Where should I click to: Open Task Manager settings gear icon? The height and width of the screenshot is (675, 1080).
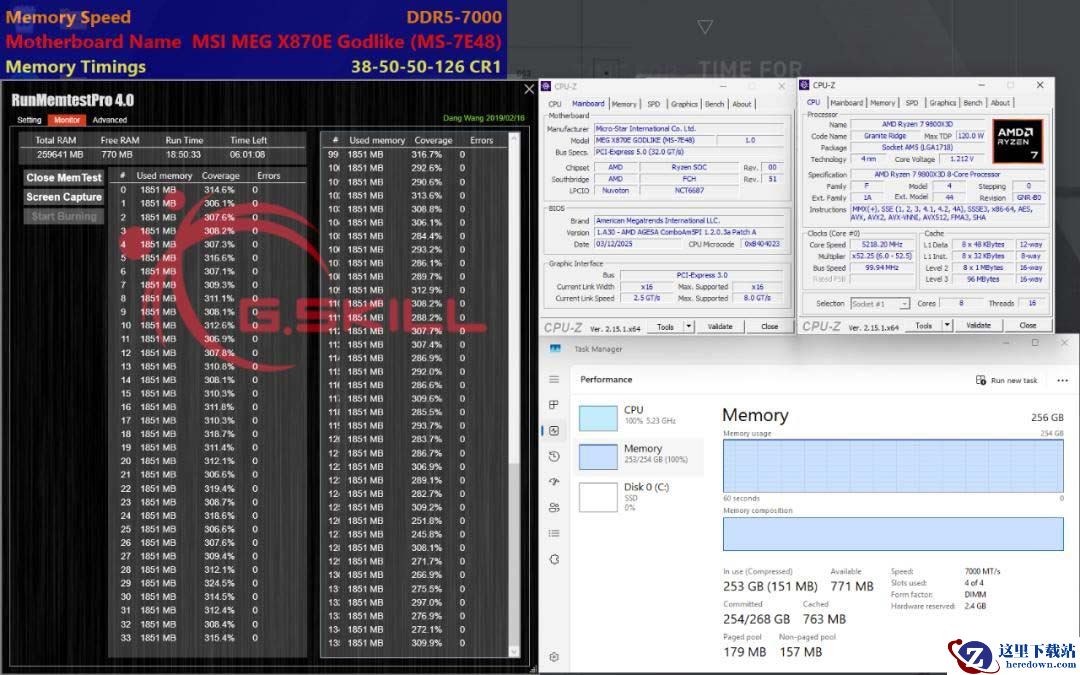(554, 656)
